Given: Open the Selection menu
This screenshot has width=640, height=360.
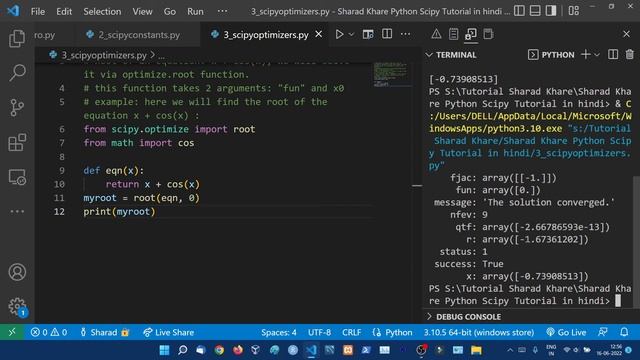Looking at the screenshot, I should [102, 11].
